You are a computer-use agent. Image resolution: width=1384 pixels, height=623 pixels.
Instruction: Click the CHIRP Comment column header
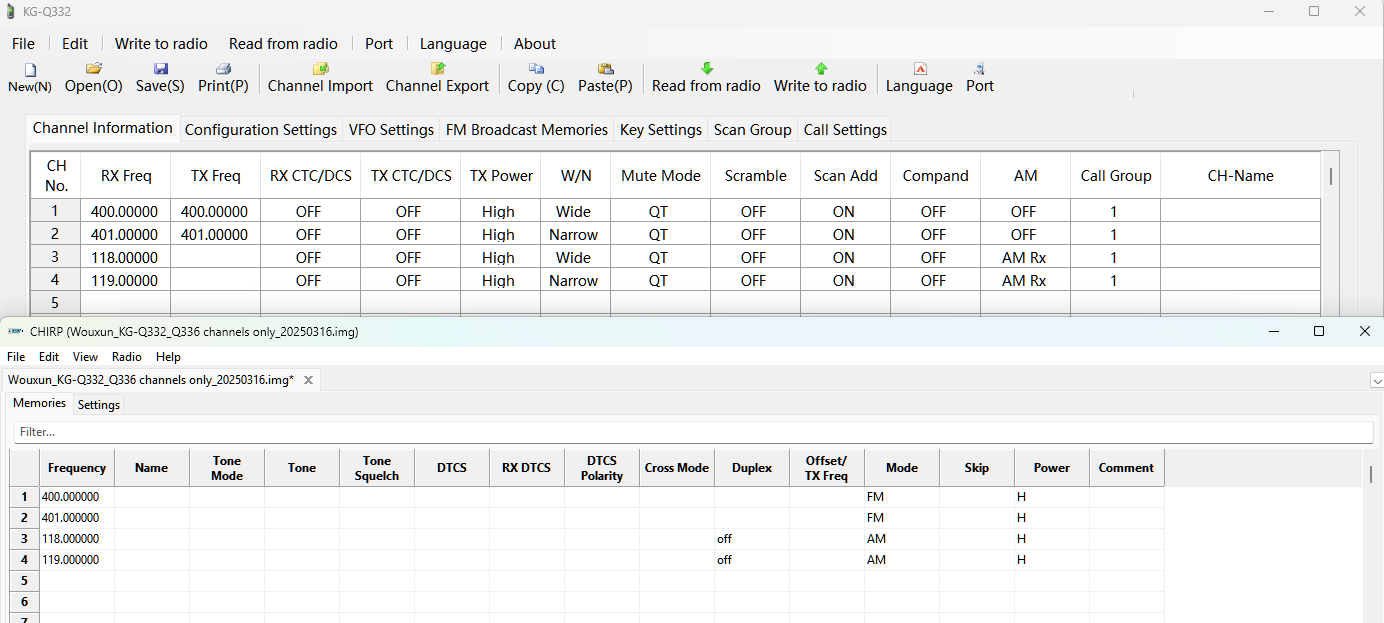(x=1127, y=468)
